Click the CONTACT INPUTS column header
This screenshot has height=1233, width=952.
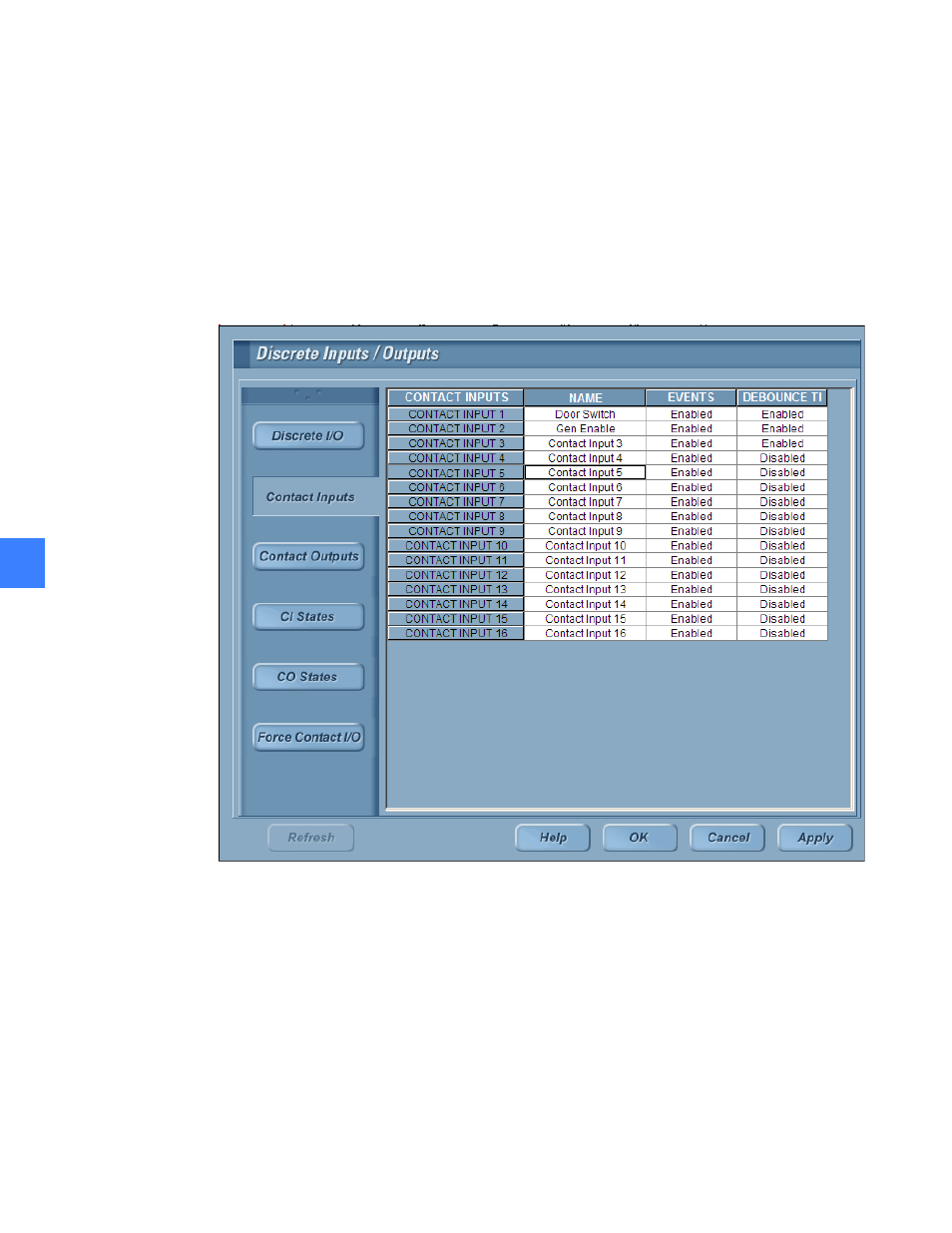456,397
